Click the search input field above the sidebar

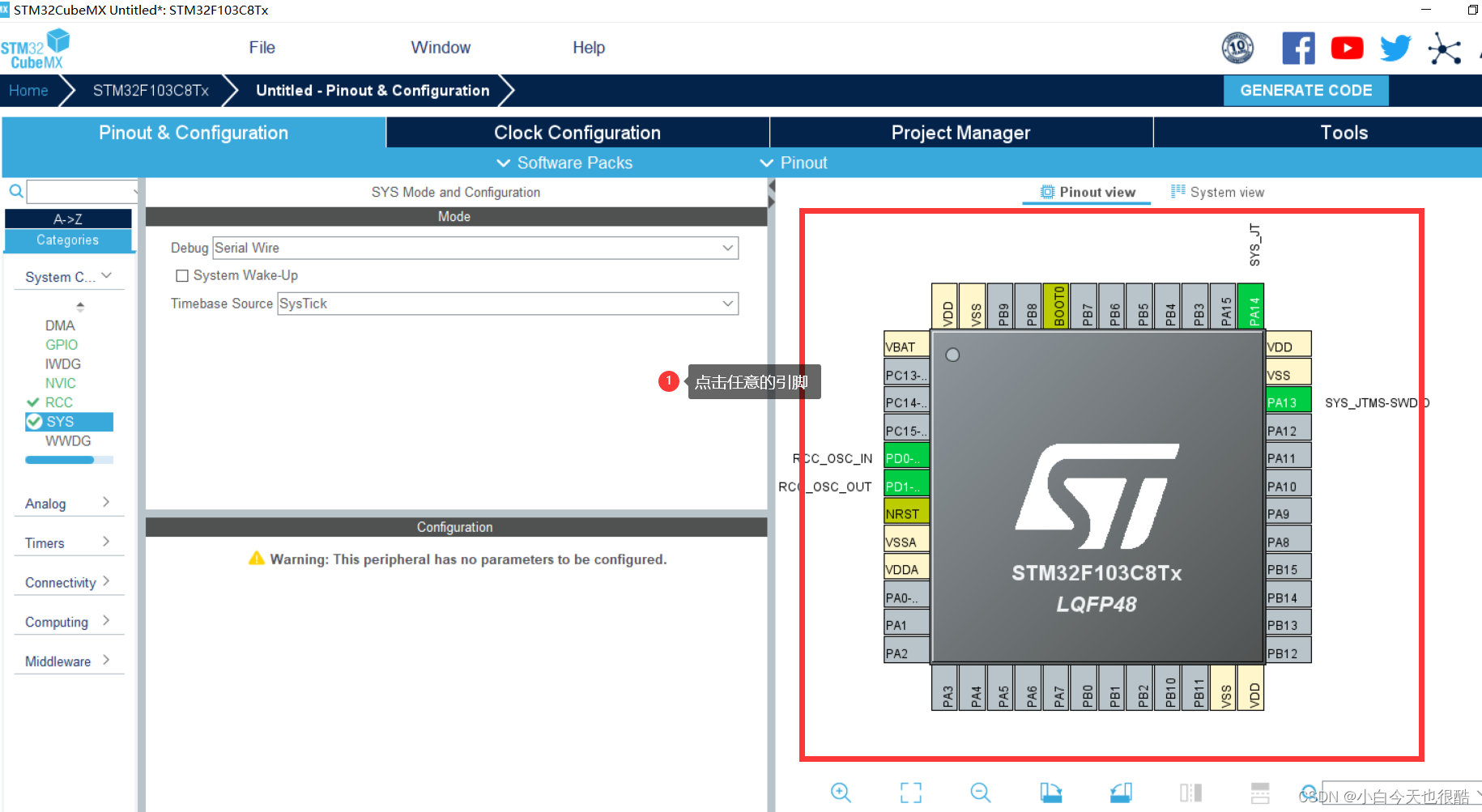pyautogui.click(x=81, y=191)
